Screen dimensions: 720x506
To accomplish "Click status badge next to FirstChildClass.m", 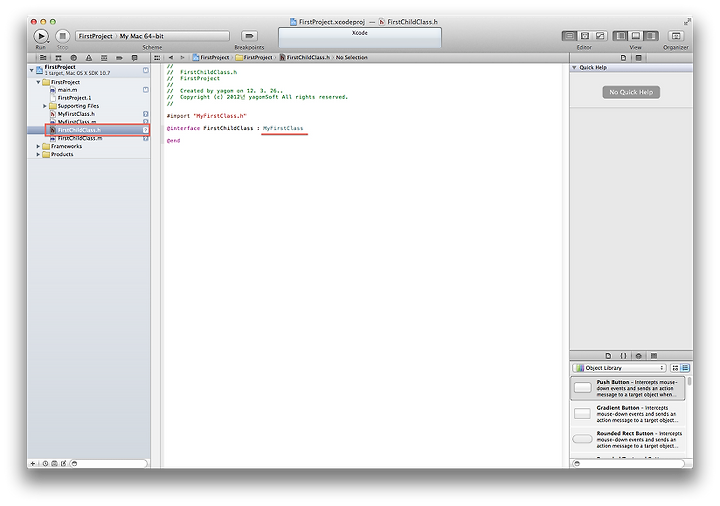I will pos(146,138).
